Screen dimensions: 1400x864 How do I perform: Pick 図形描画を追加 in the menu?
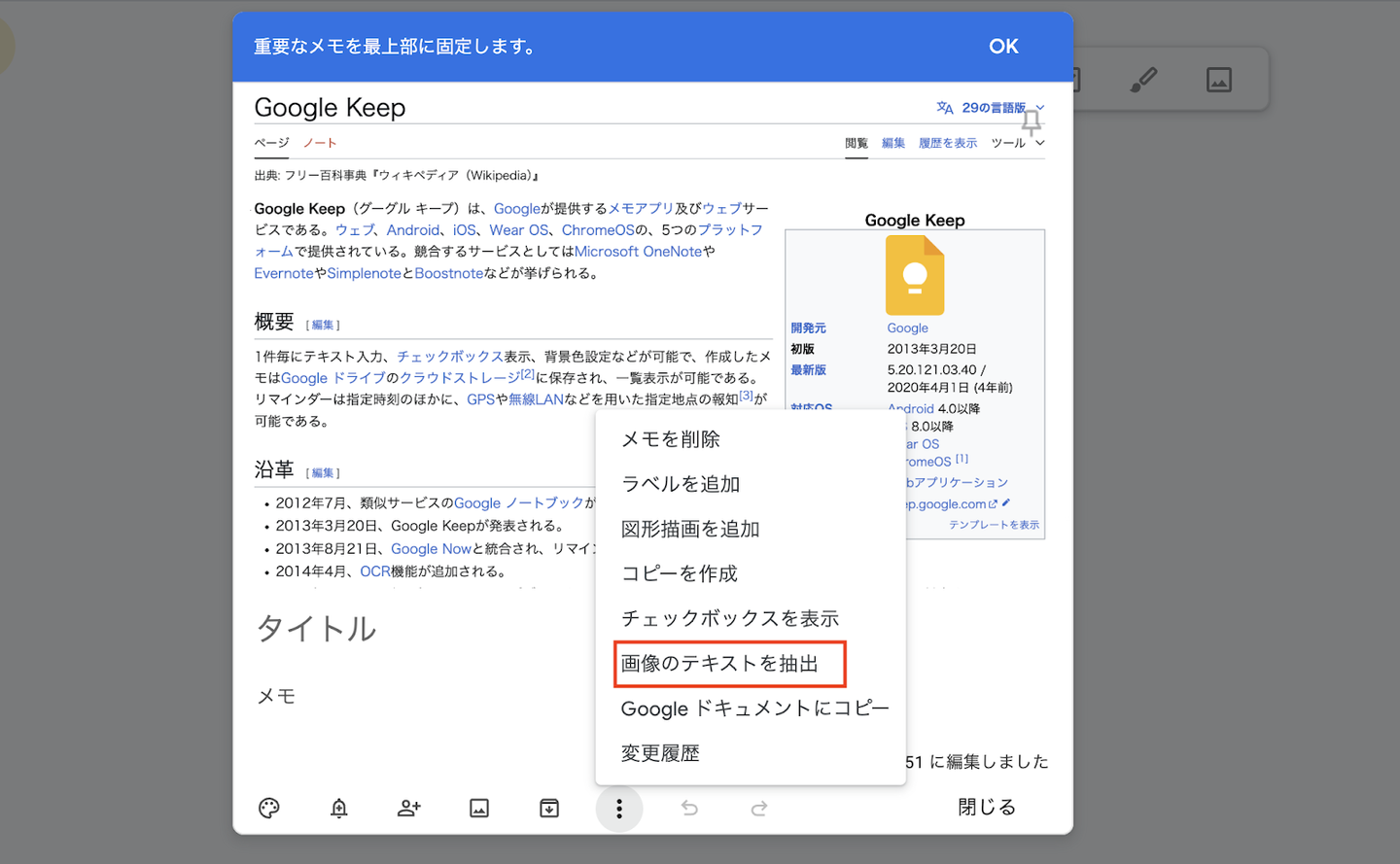pyautogui.click(x=751, y=529)
